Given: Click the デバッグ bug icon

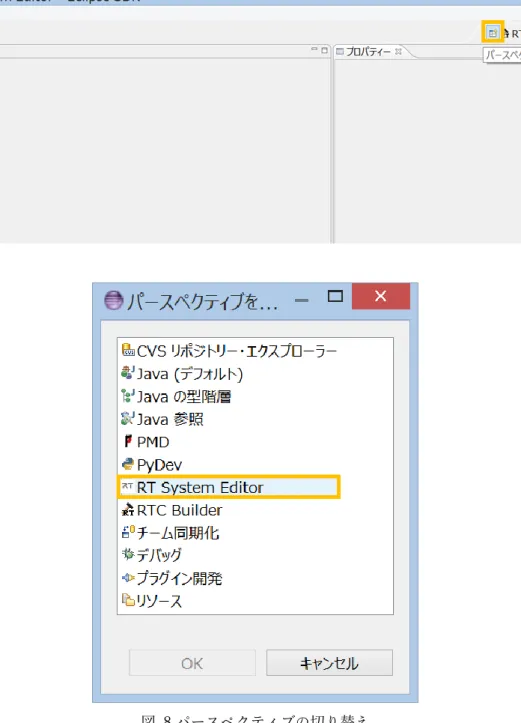Looking at the screenshot, I should [x=128, y=554].
